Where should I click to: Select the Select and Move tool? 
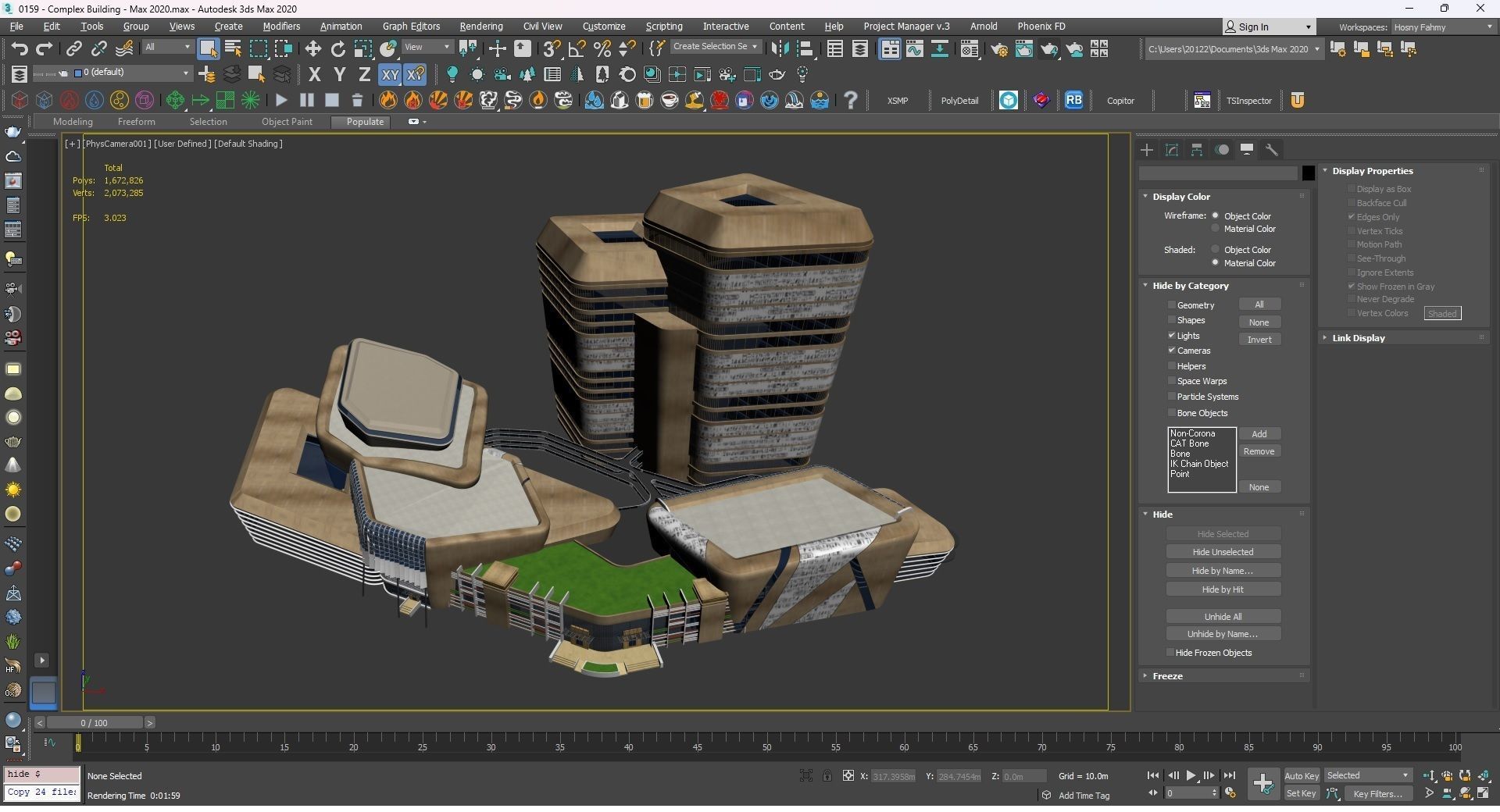[313, 49]
